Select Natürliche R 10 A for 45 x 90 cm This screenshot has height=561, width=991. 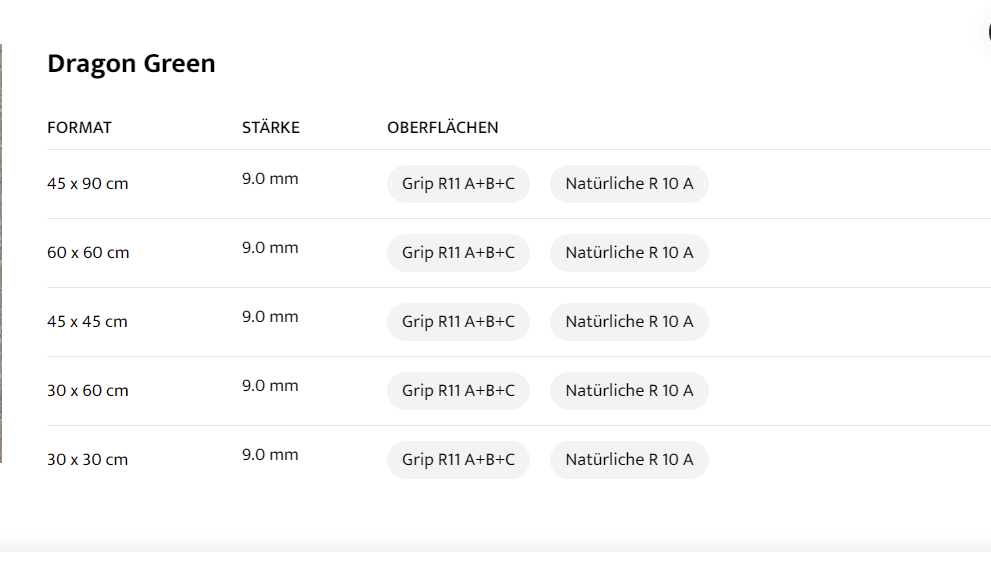point(629,184)
